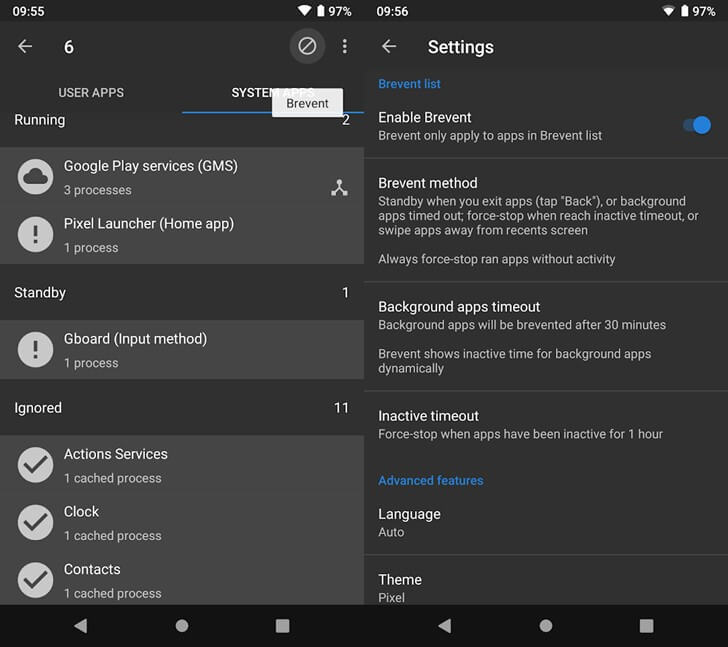Switch to the User Apps tab

[91, 93]
